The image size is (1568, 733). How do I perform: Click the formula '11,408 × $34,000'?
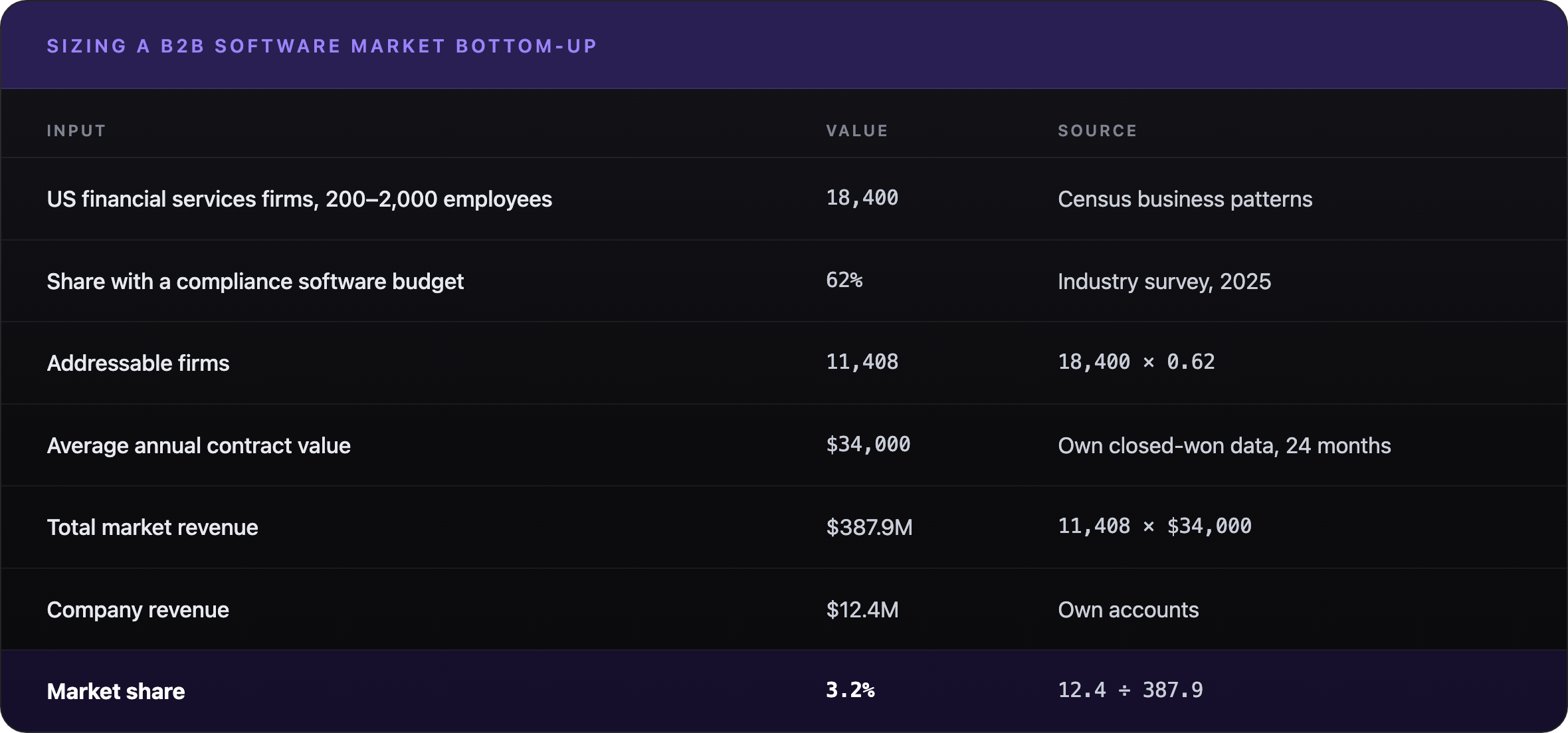tap(1155, 526)
